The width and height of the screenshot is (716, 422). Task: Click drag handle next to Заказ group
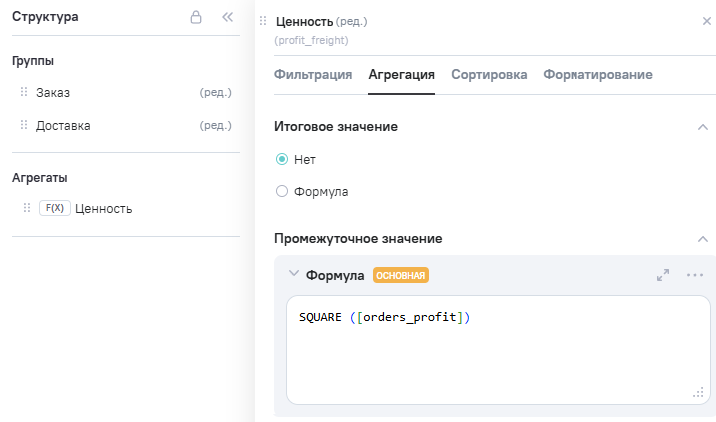24,93
